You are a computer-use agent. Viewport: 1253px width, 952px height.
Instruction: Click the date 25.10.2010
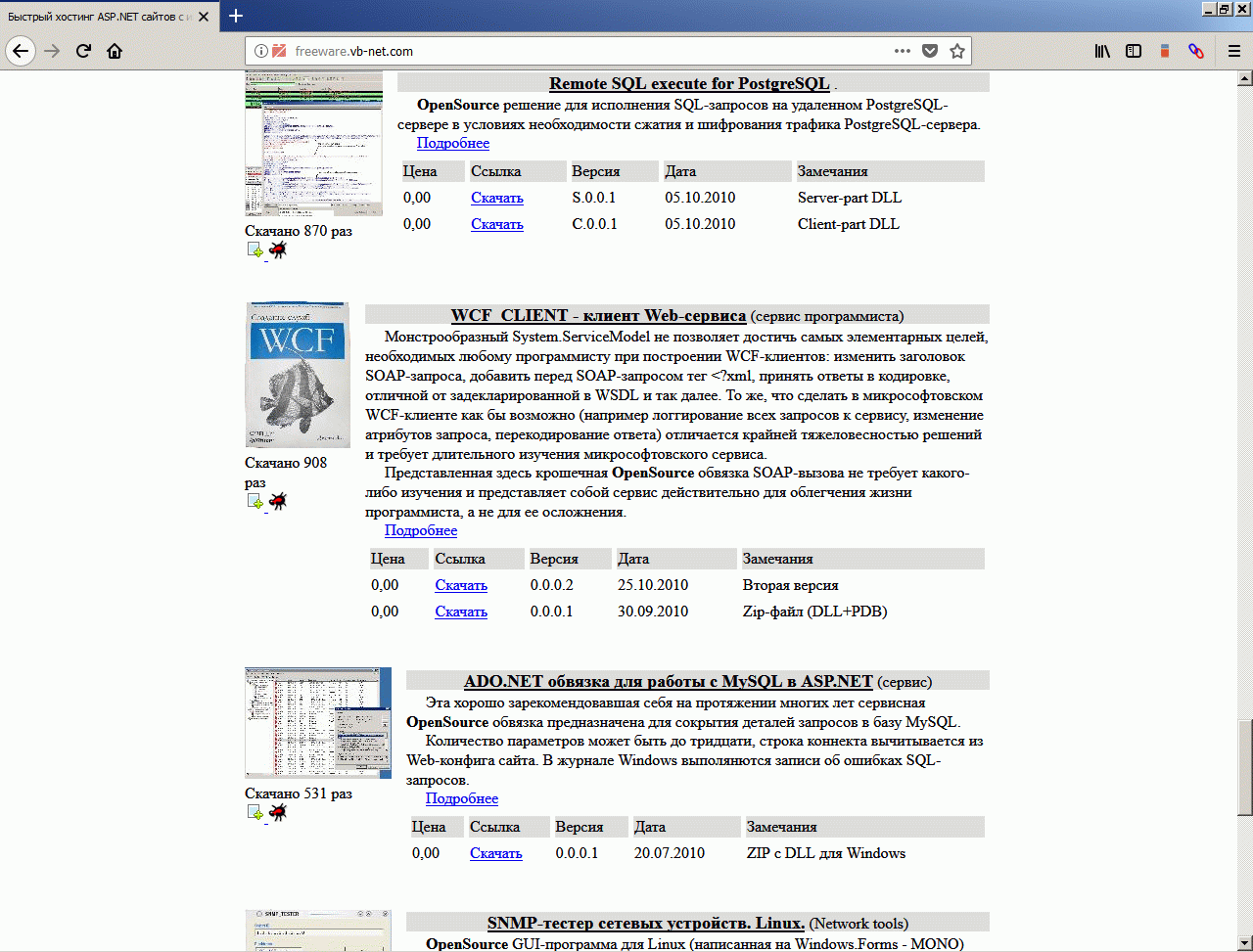pos(653,585)
